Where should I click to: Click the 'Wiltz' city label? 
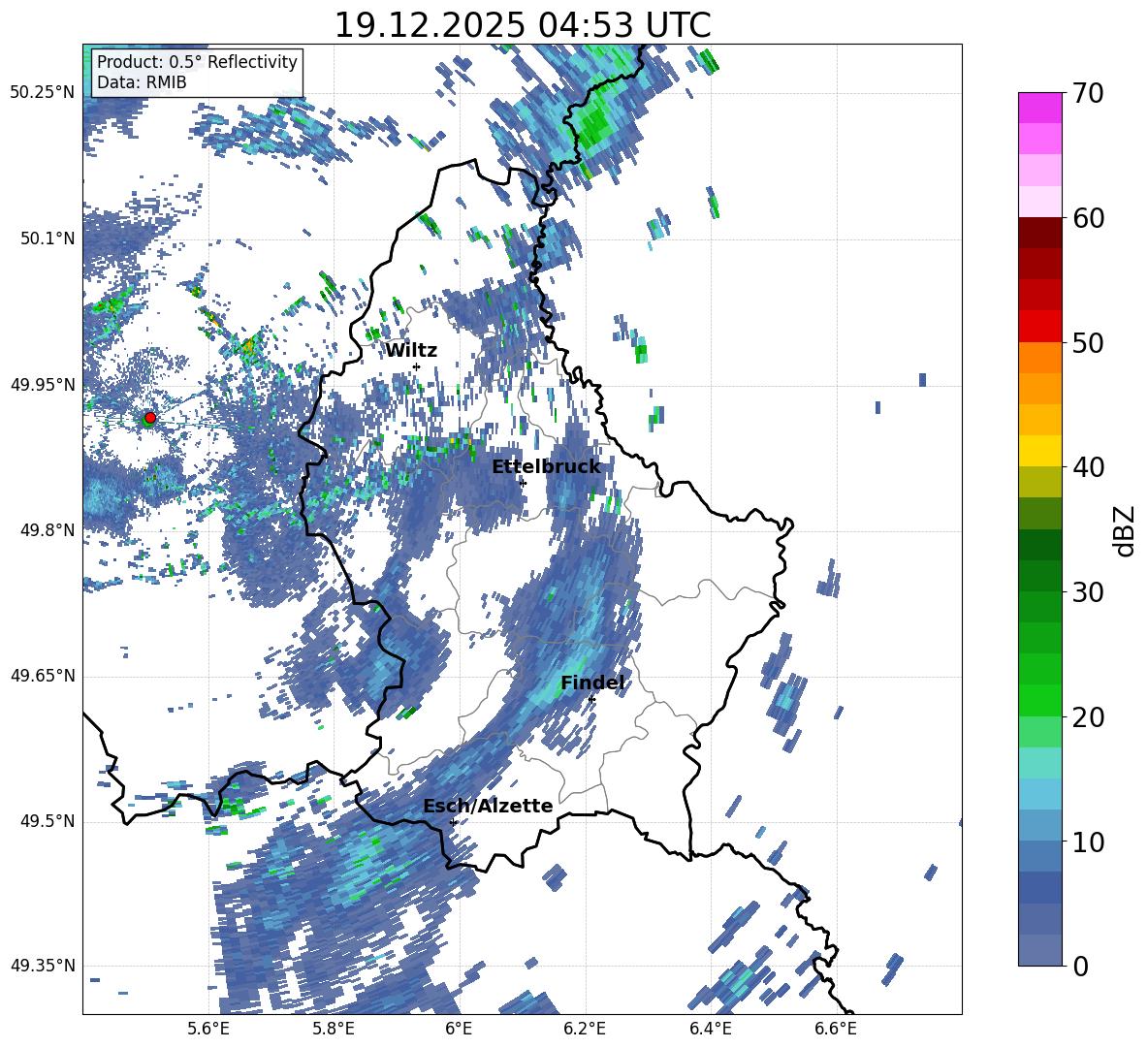click(411, 351)
